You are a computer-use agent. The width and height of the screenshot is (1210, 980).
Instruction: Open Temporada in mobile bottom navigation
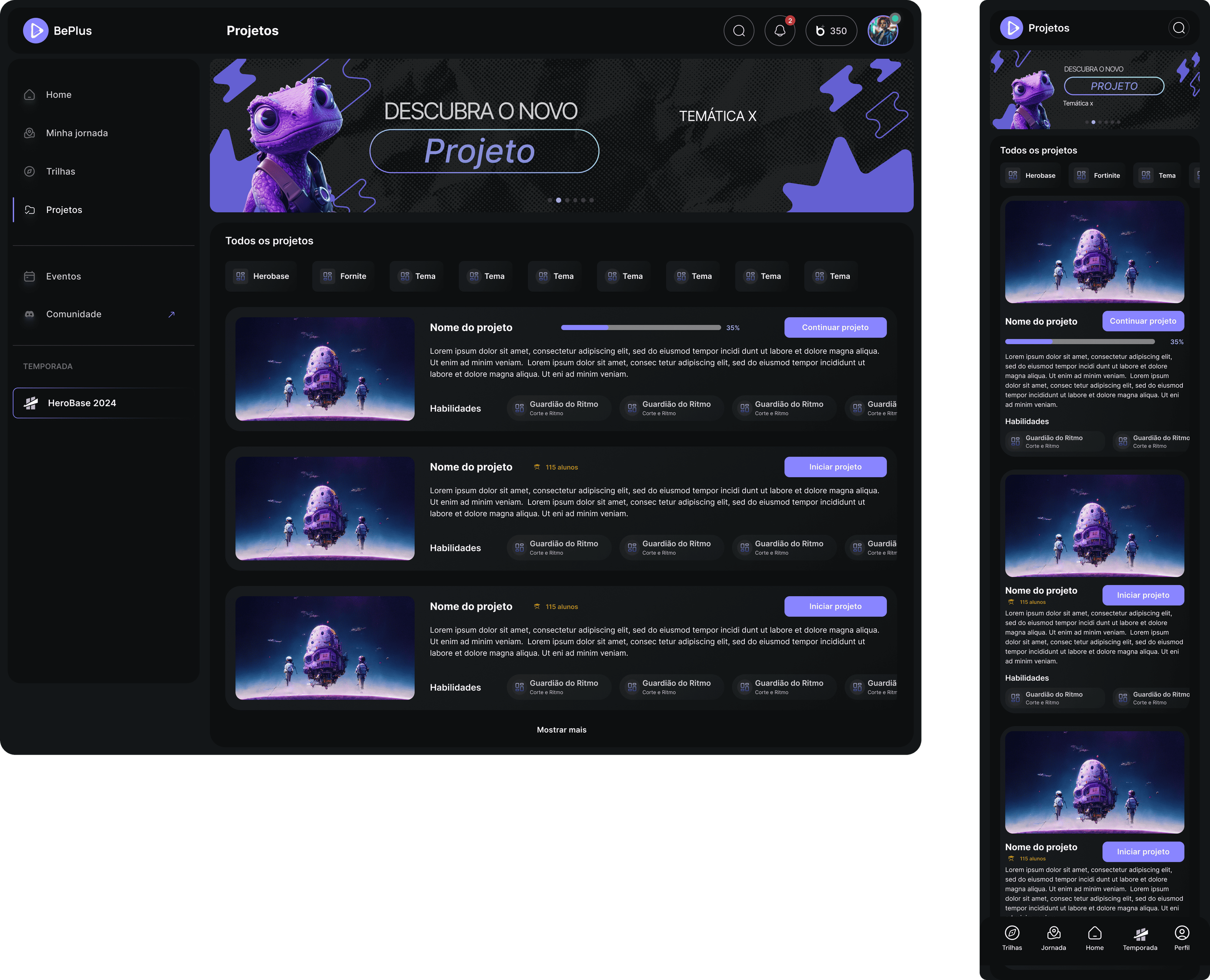(x=1140, y=938)
